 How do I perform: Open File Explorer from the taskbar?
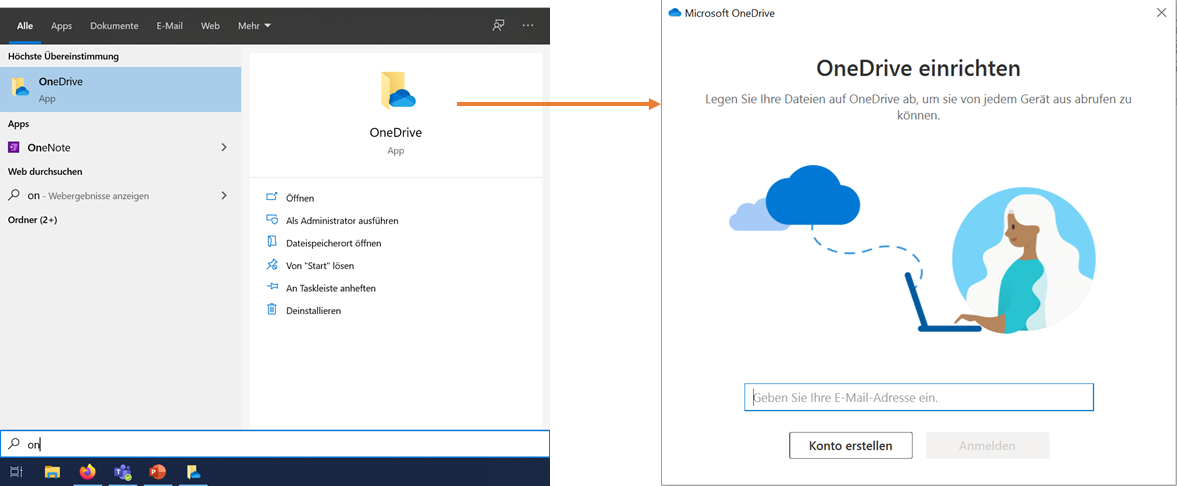(x=52, y=472)
